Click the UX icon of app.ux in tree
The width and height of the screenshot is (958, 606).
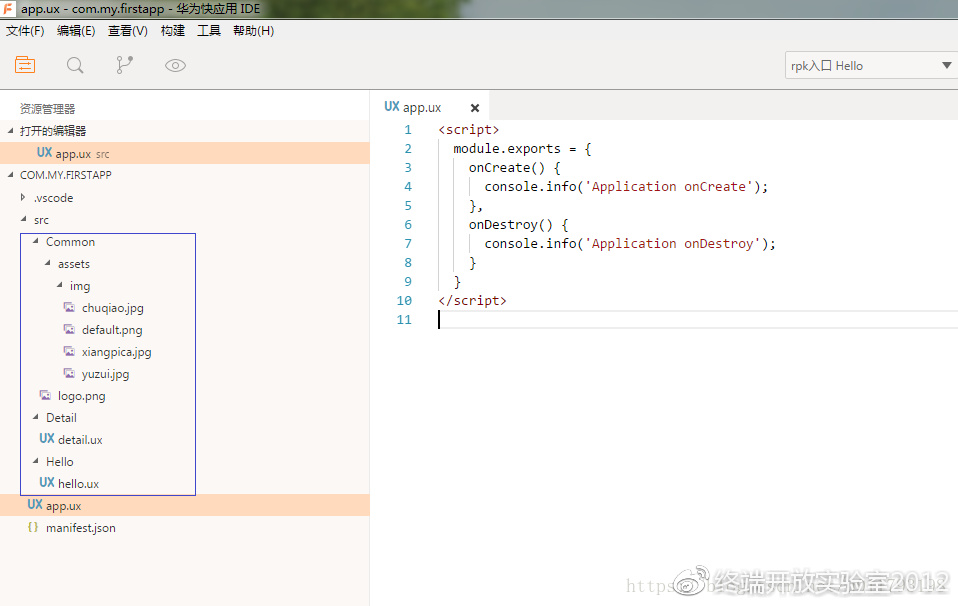[35, 505]
